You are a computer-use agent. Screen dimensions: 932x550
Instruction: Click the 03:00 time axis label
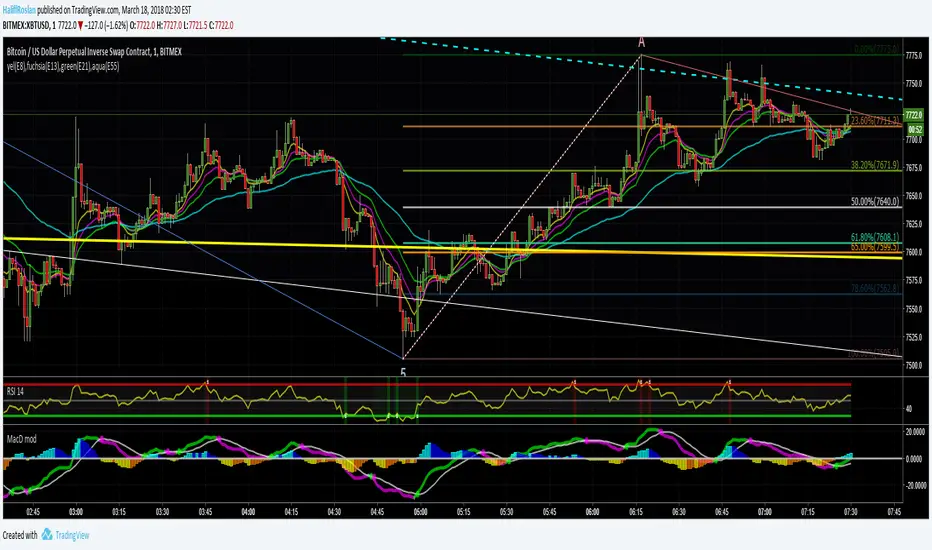pos(76,512)
